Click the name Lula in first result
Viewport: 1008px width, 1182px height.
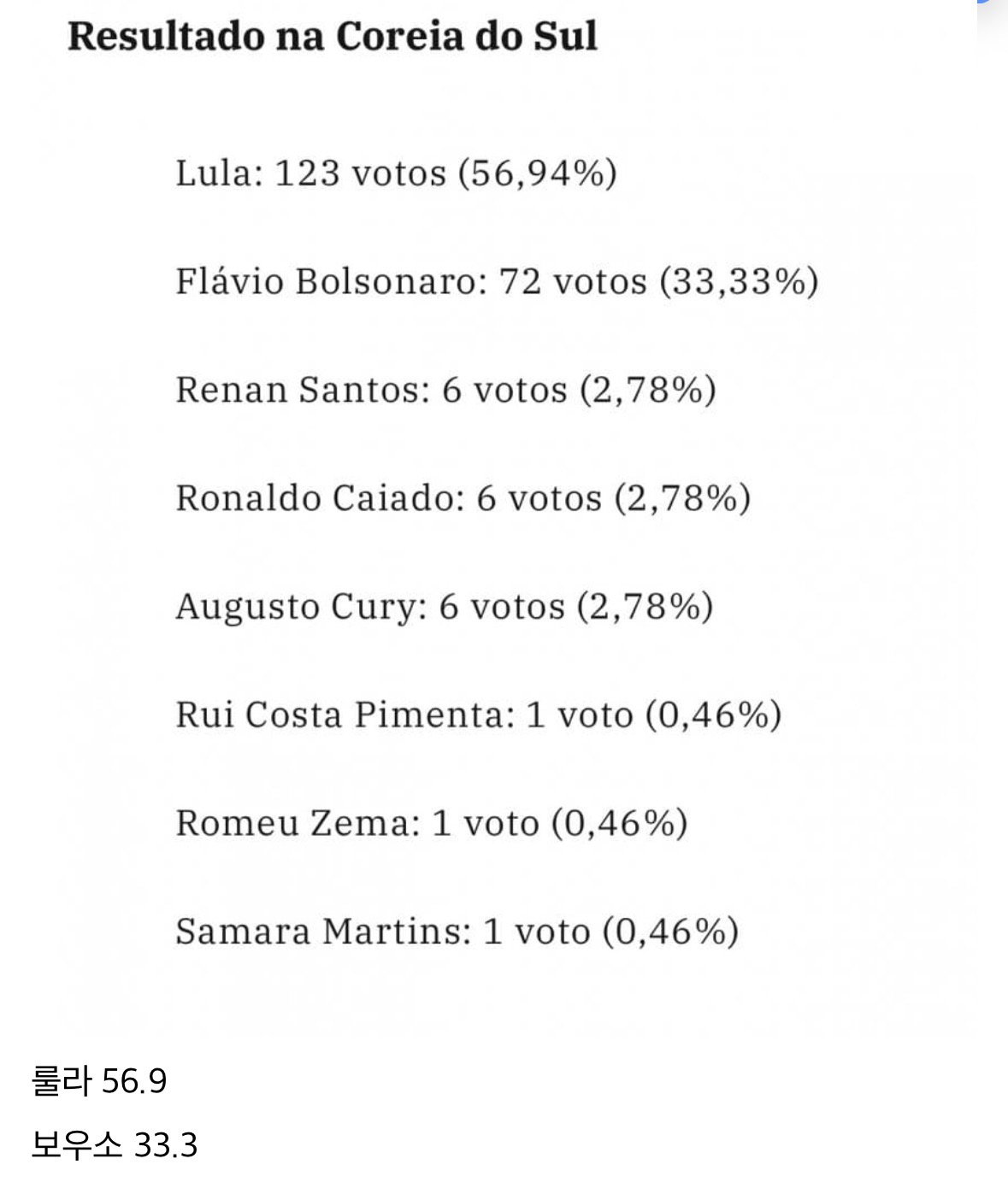(214, 173)
